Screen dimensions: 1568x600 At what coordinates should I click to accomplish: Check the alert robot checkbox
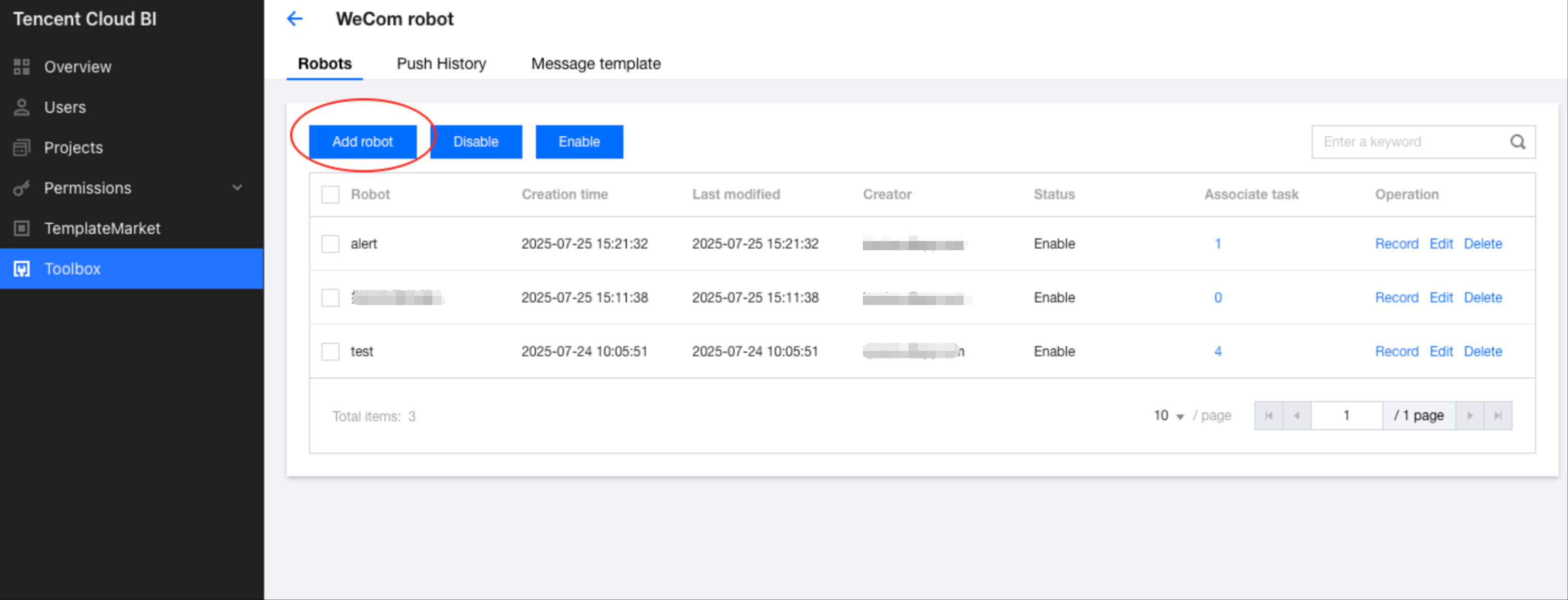(x=330, y=244)
